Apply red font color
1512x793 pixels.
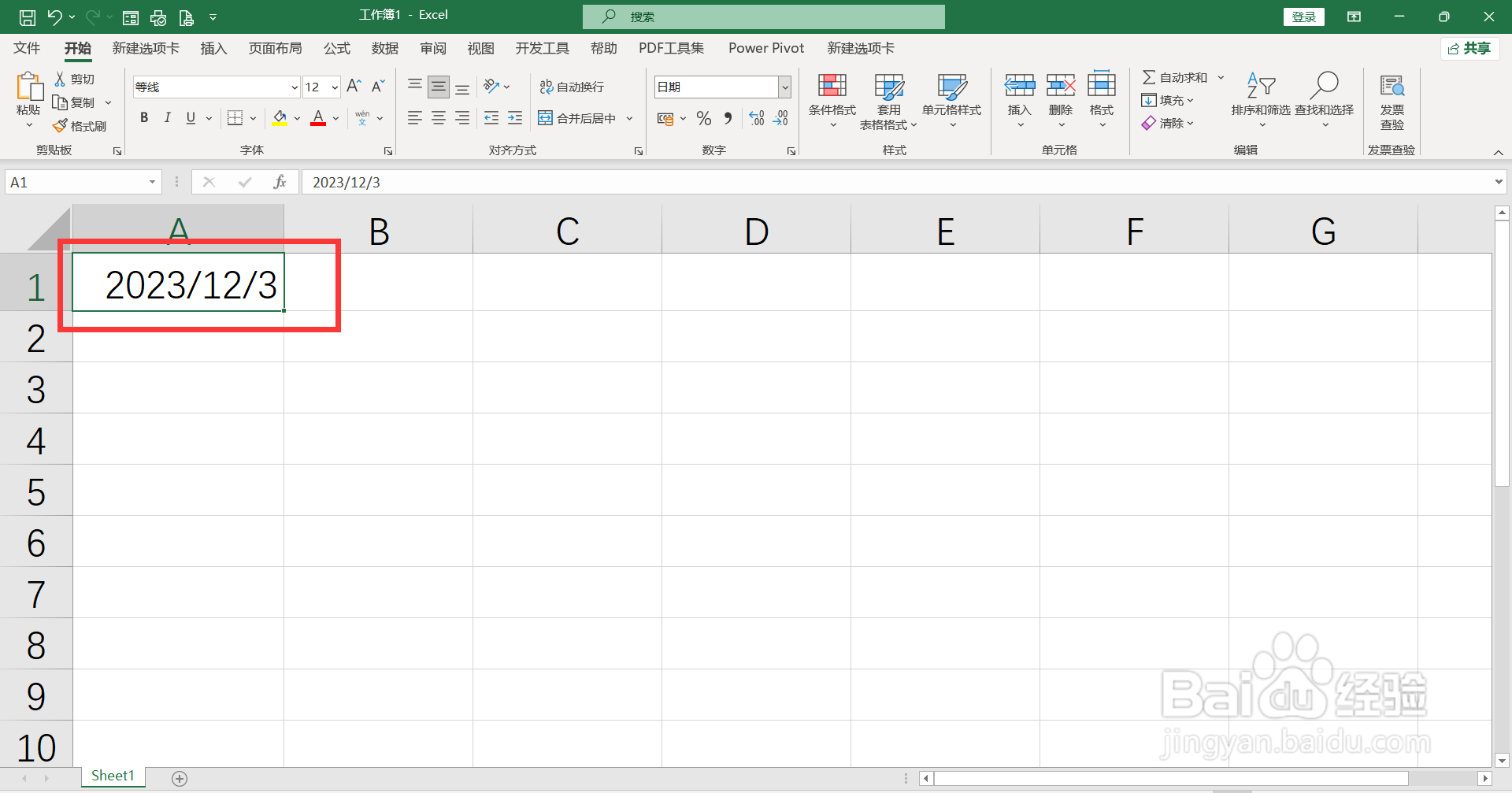(318, 118)
